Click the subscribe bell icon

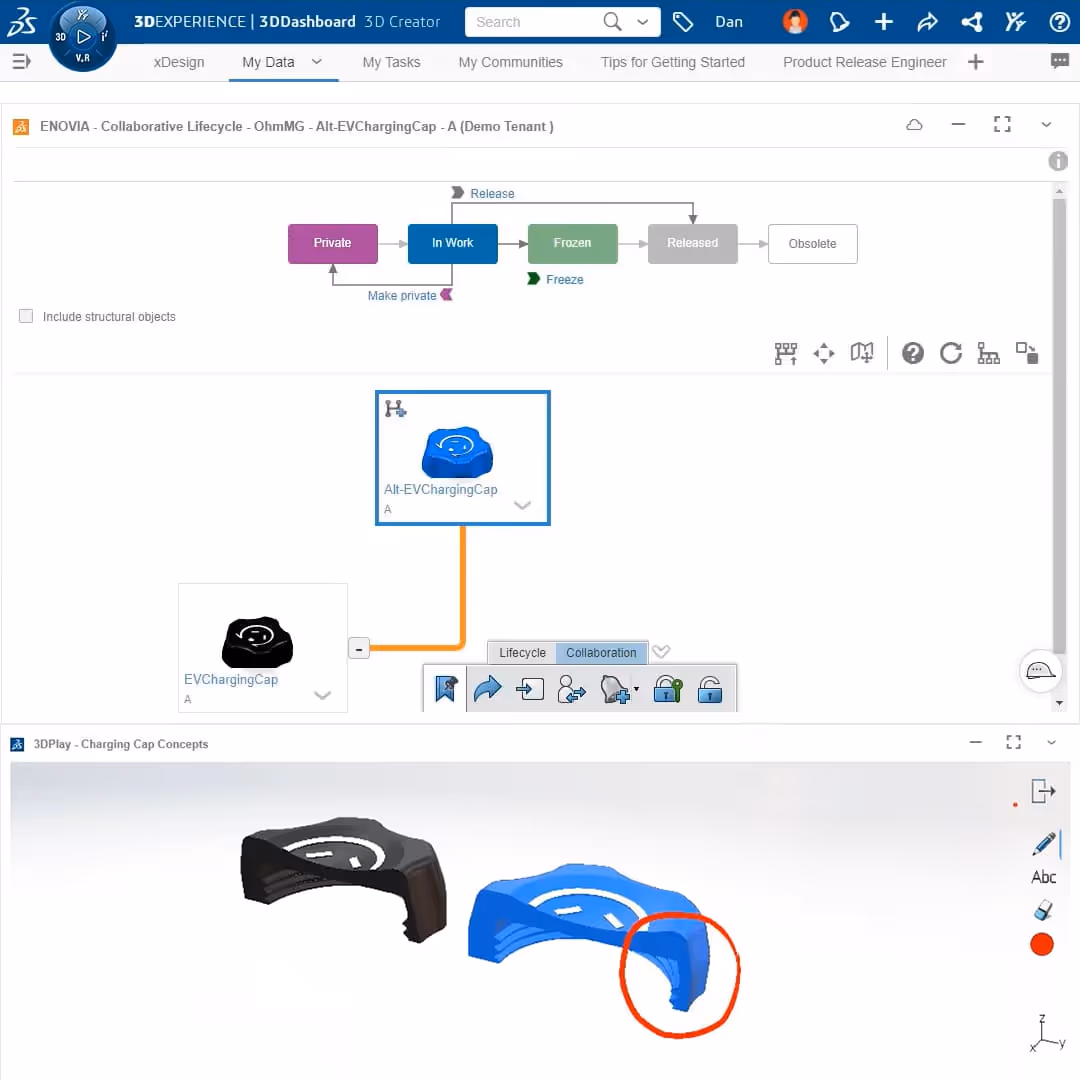tap(614, 689)
